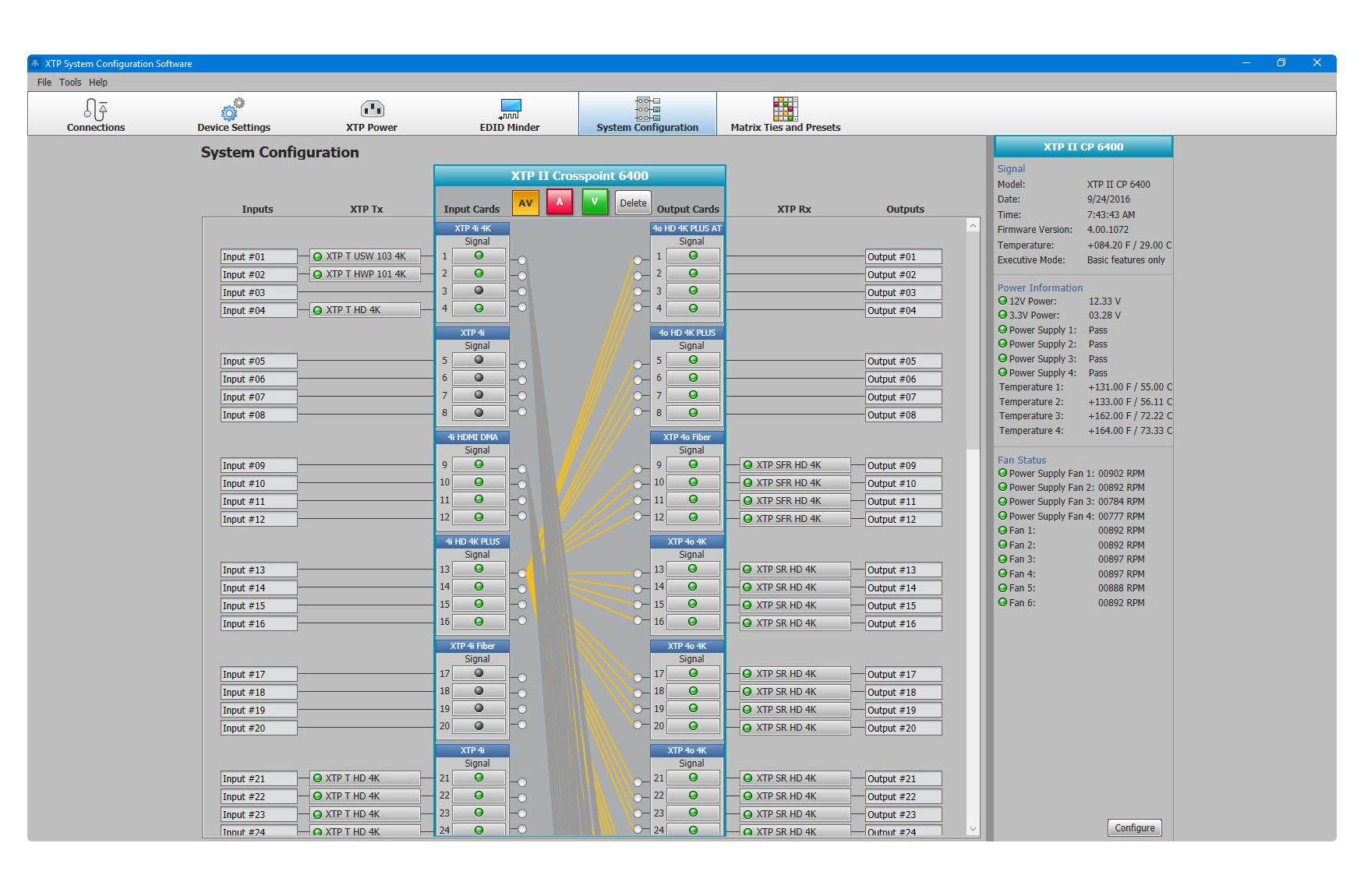Click scrollbar up arrow in configuration panel
This screenshot has width=1364, height=896.
[973, 226]
